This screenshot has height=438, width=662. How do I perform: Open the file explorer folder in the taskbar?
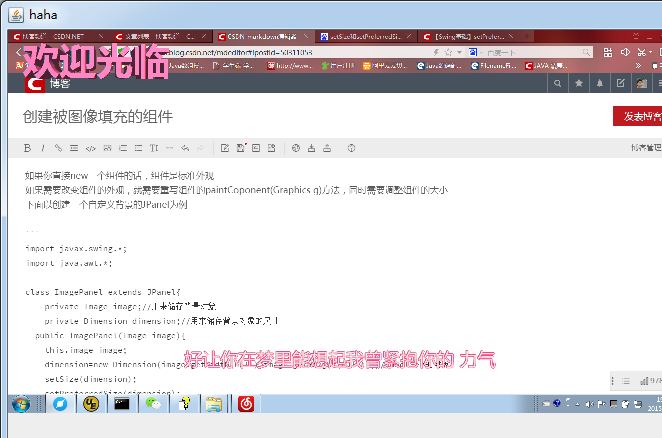[x=214, y=404]
